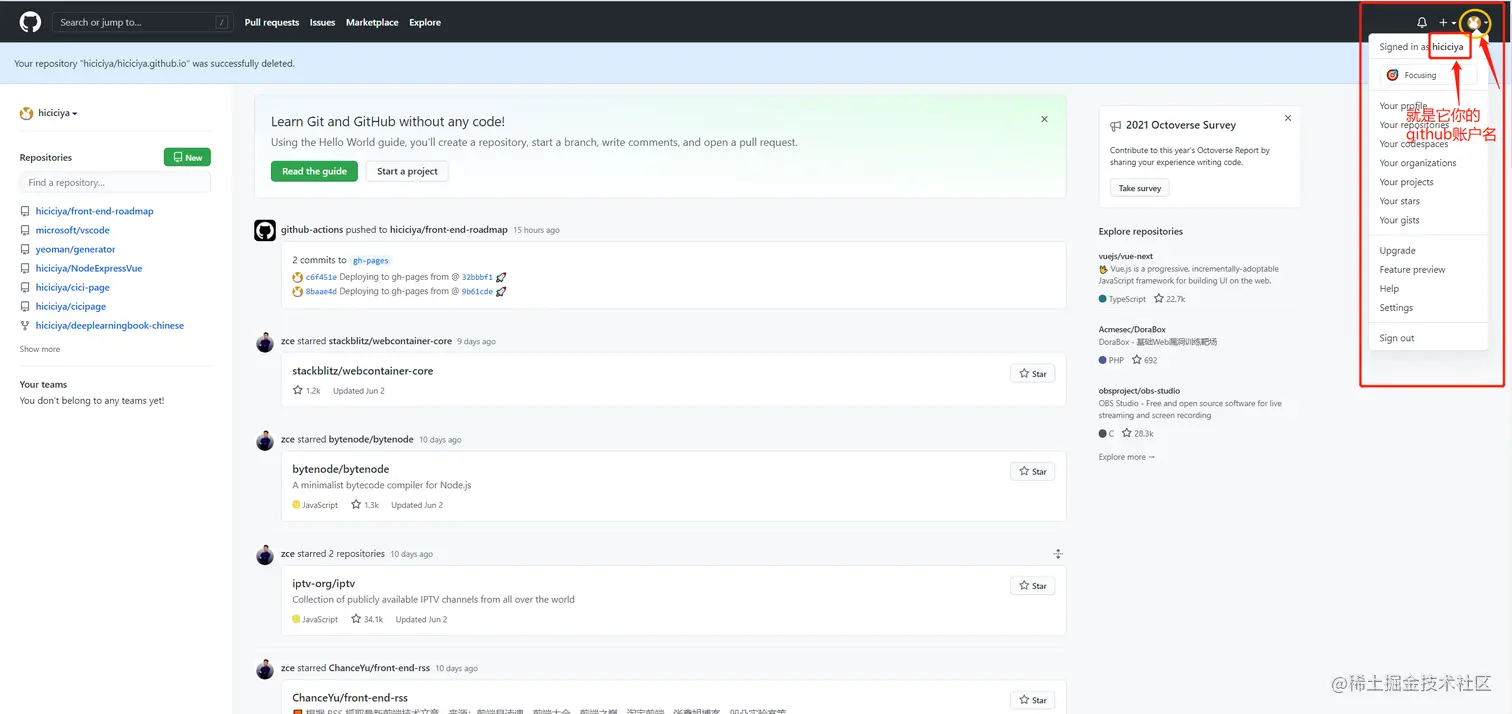The width and height of the screenshot is (1512, 714).
Task: Star stackblitz/webcontainer-core
Action: pyautogui.click(x=1033, y=373)
